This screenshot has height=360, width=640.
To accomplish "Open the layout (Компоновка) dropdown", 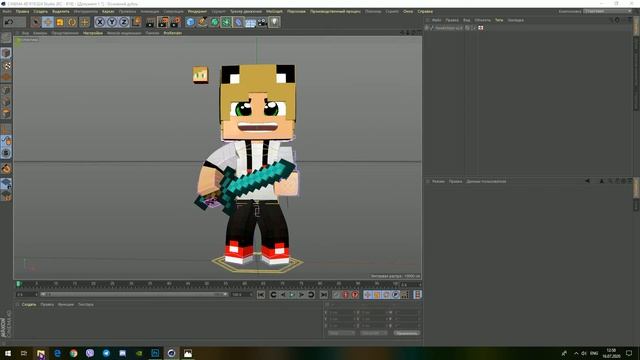I will pos(607,11).
